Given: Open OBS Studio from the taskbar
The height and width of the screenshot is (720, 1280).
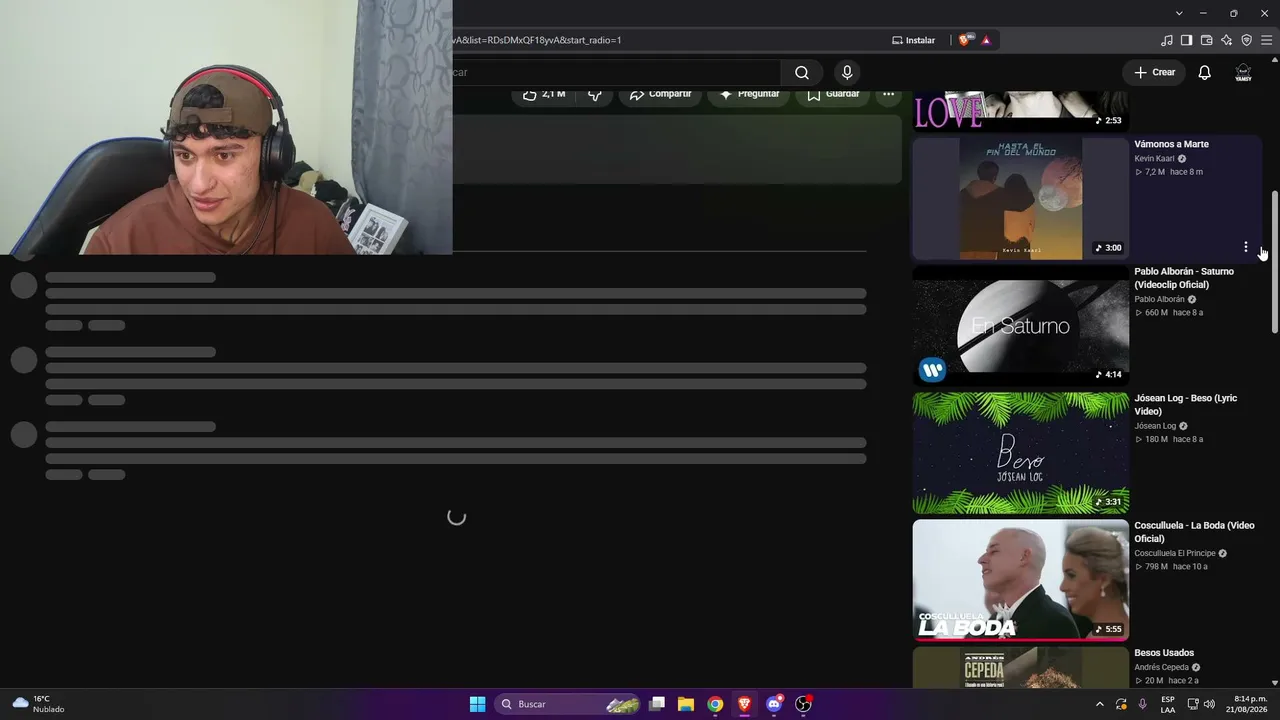Looking at the screenshot, I should (x=803, y=704).
